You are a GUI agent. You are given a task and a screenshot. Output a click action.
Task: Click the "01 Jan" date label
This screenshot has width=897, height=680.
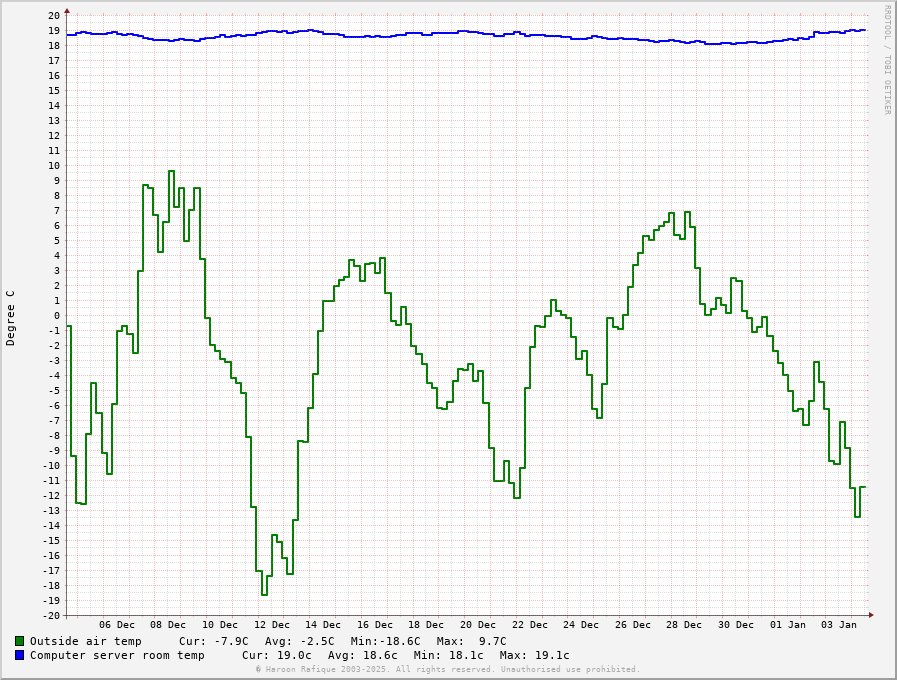788,625
